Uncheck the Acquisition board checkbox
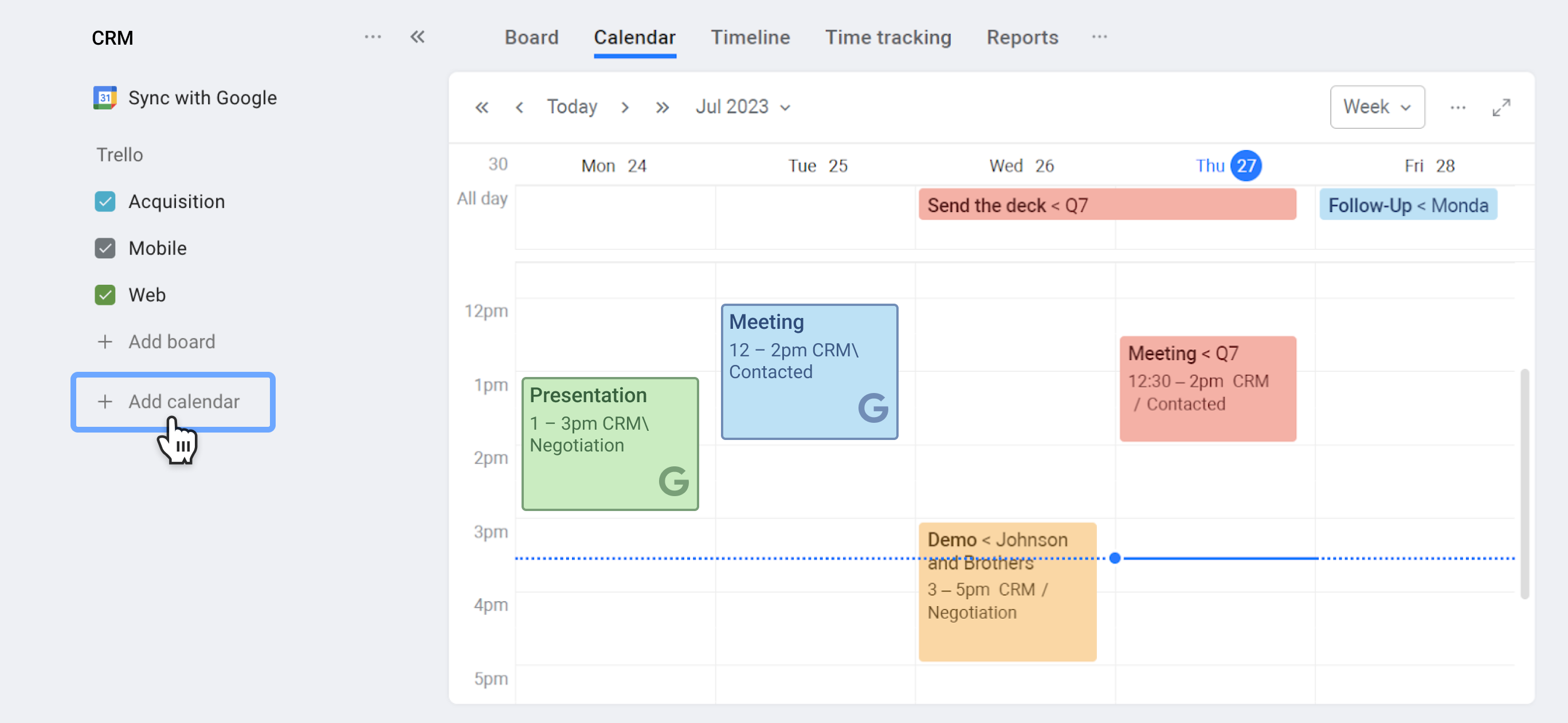This screenshot has width=1568, height=723. tap(105, 202)
